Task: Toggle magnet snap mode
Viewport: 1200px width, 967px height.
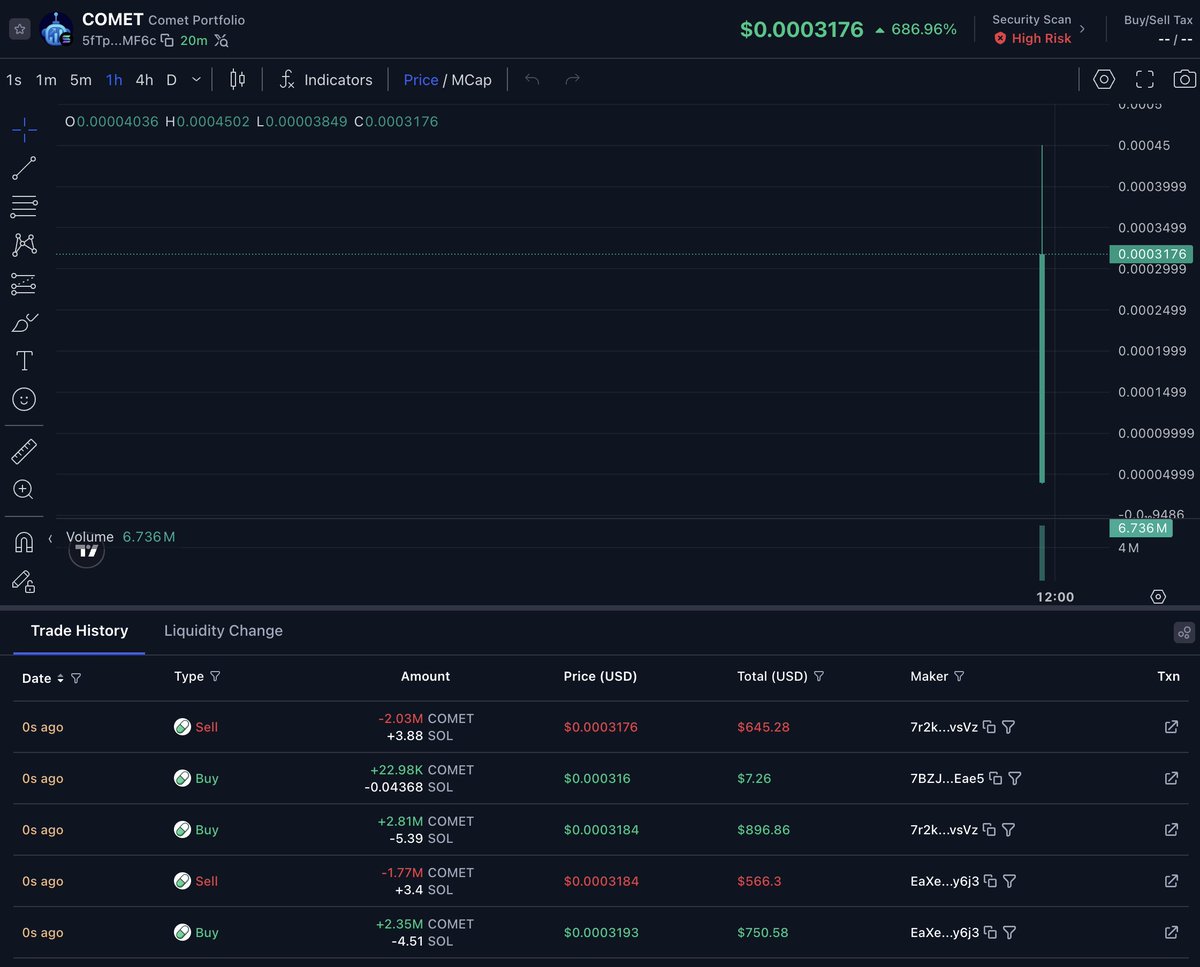Action: [24, 542]
